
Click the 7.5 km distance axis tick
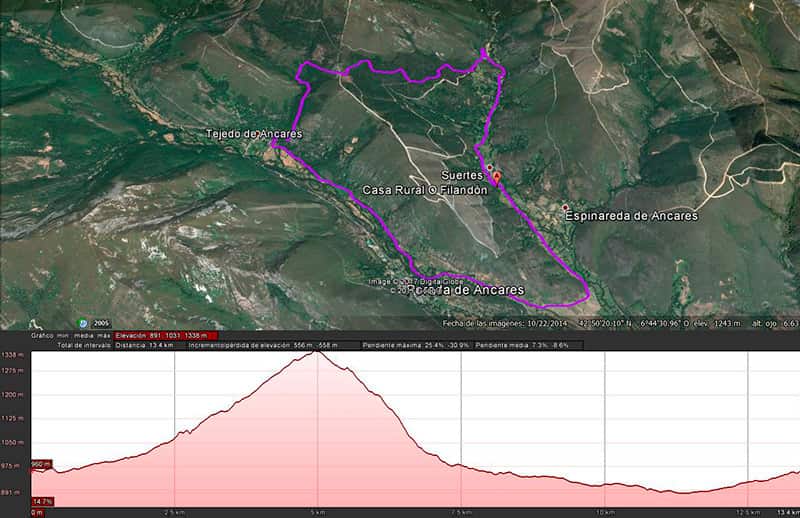click(x=461, y=512)
